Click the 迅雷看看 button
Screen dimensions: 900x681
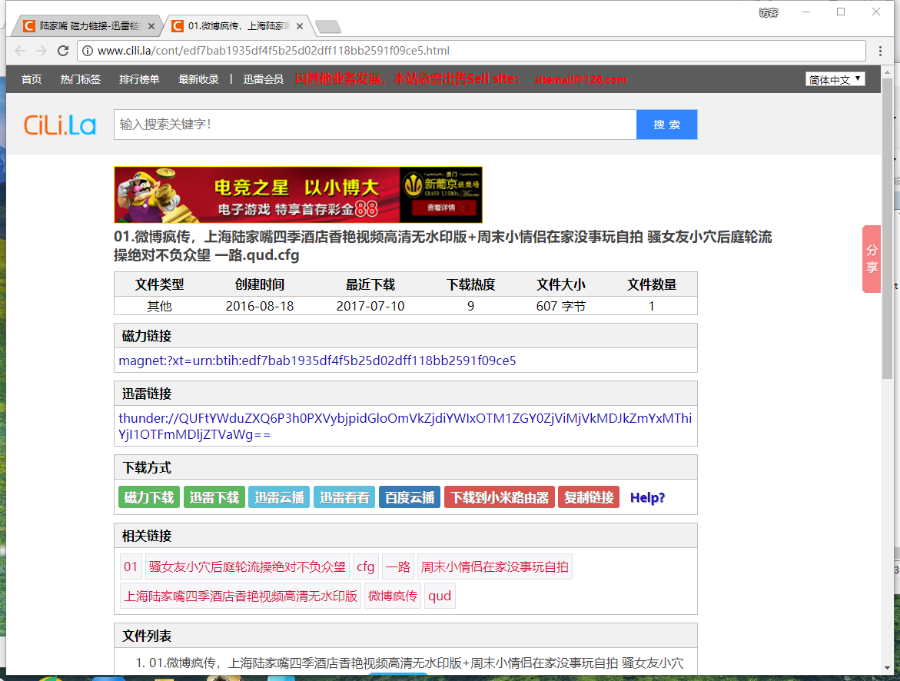pyautogui.click(x=344, y=497)
